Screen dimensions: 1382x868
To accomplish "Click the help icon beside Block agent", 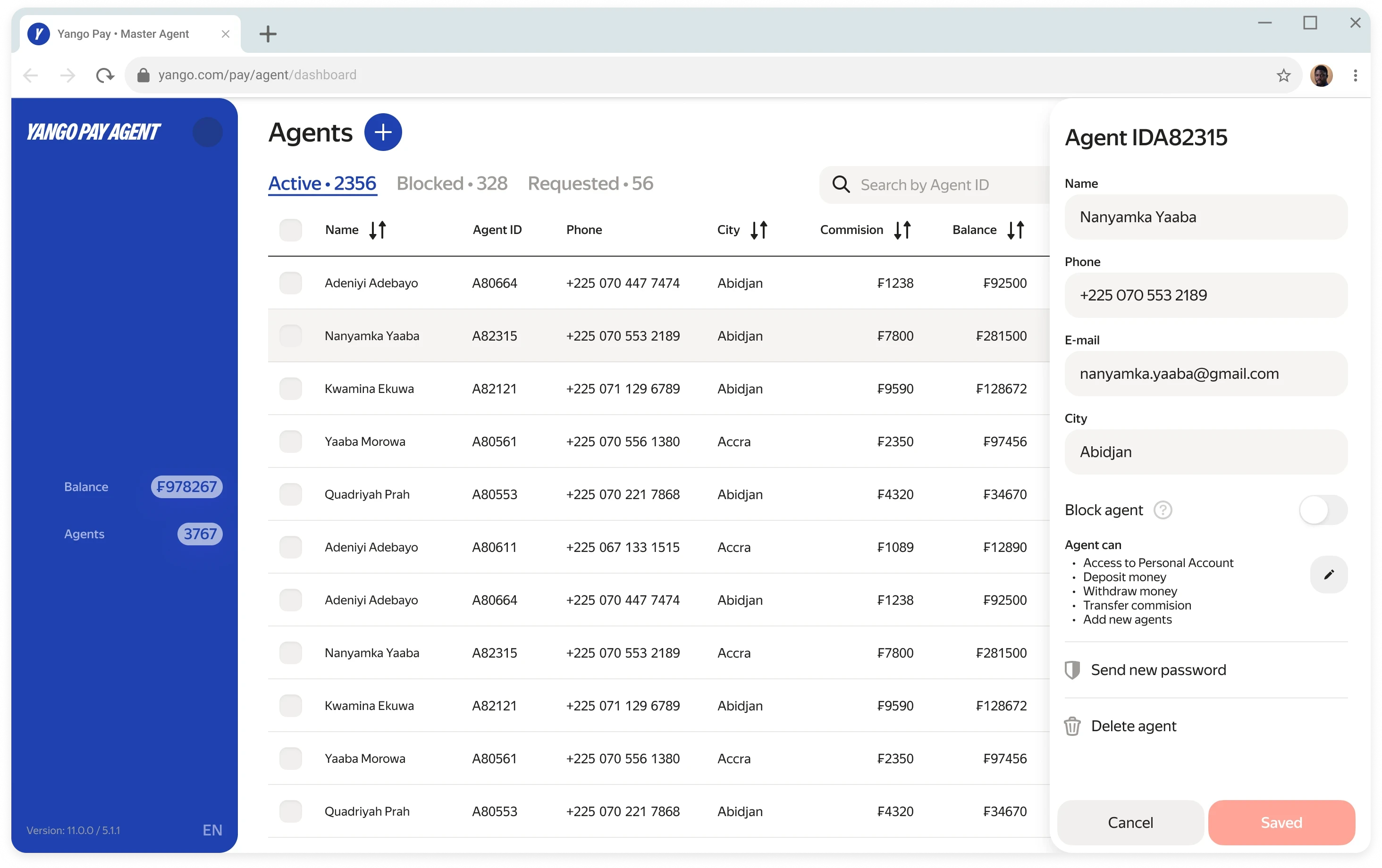I will [1163, 510].
